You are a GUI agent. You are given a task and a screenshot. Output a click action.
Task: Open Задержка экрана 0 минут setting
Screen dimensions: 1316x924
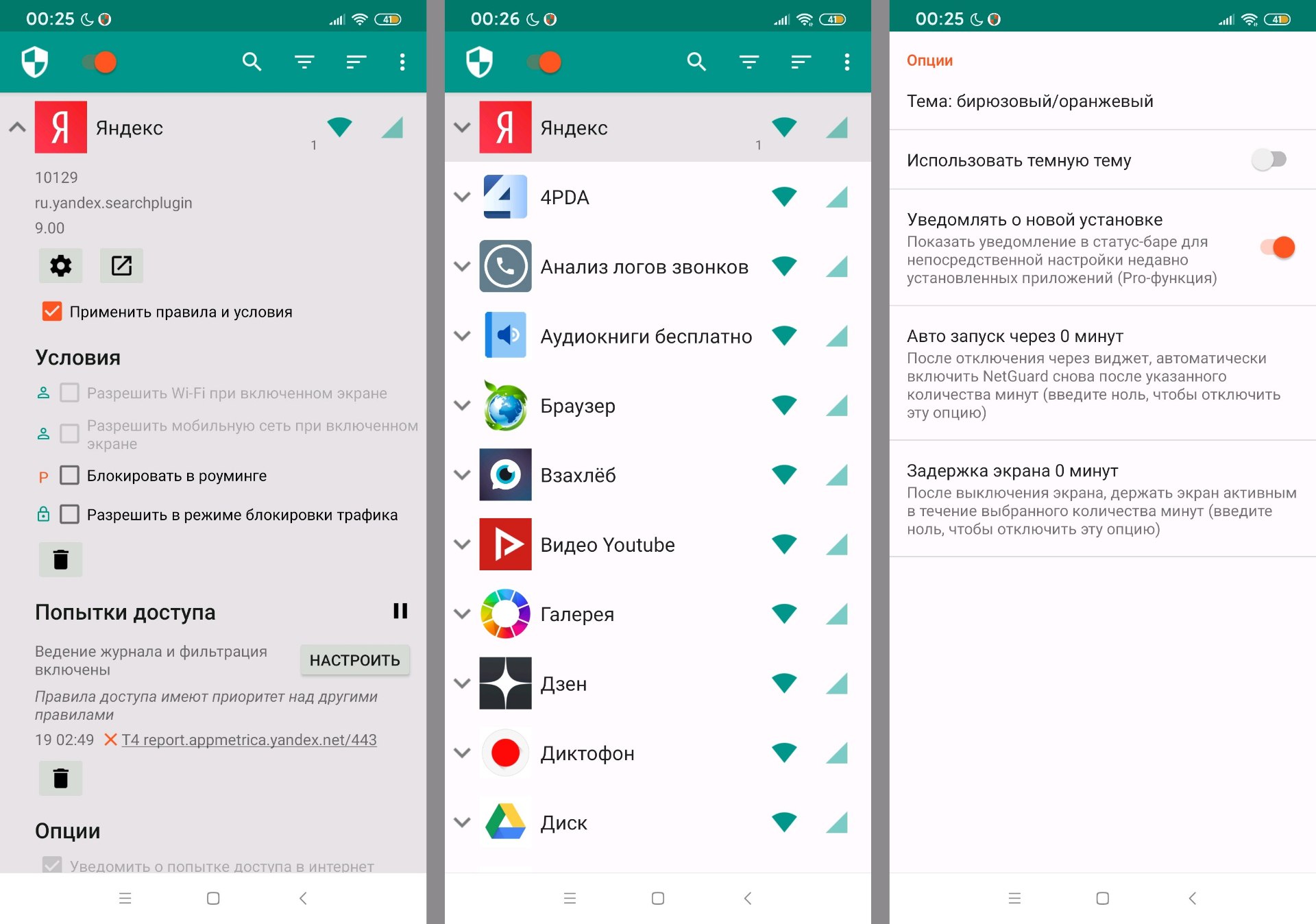[x=1102, y=499]
